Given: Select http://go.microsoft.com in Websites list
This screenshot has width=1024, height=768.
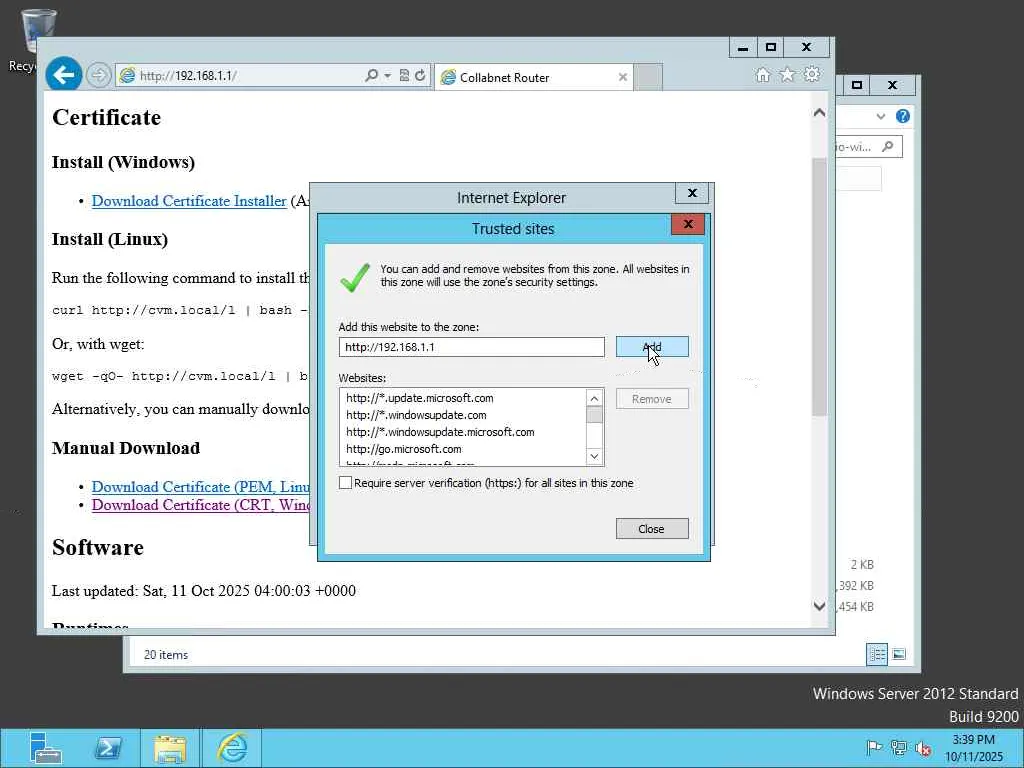Looking at the screenshot, I should 404,449.
